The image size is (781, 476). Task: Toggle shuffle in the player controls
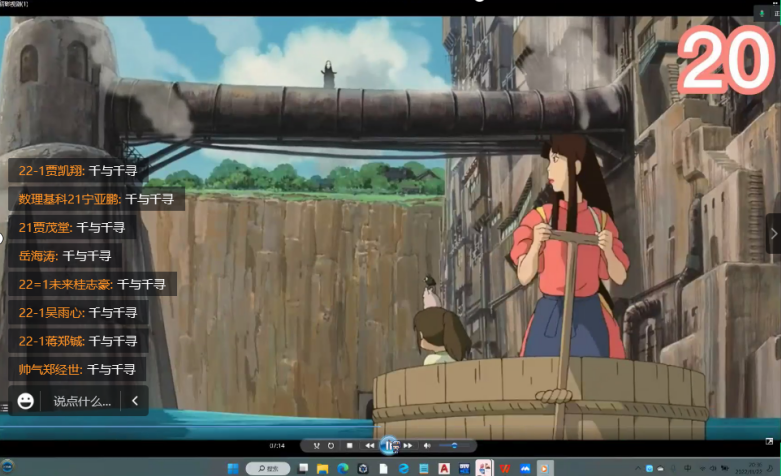(316, 446)
